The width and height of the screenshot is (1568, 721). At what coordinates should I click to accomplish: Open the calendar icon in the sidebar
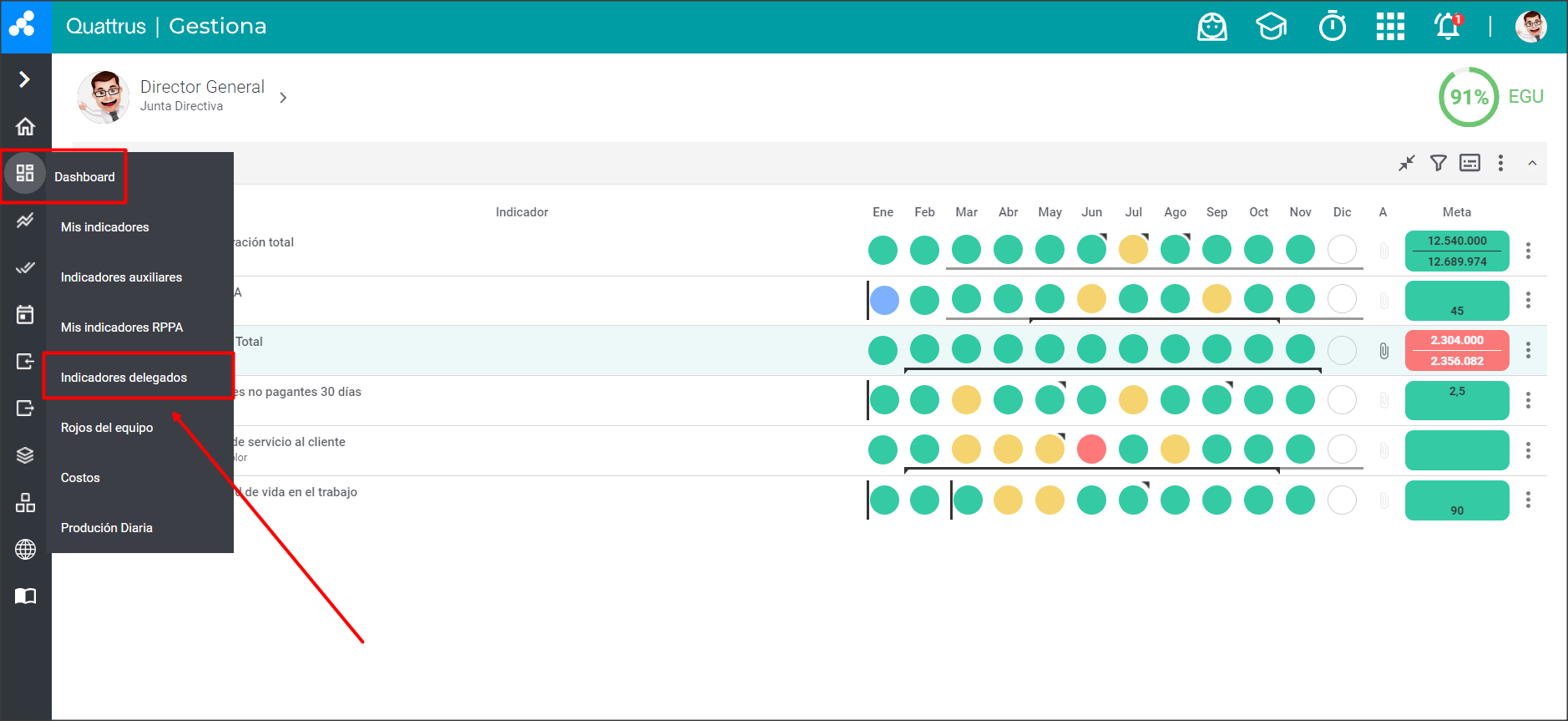(x=25, y=314)
